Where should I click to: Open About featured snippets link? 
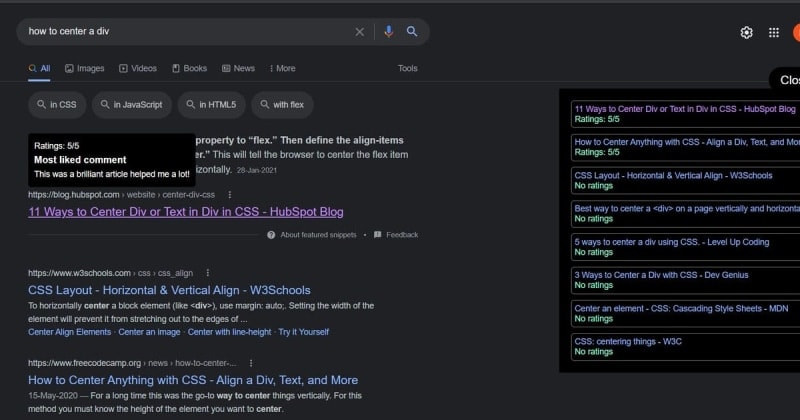(x=318, y=235)
